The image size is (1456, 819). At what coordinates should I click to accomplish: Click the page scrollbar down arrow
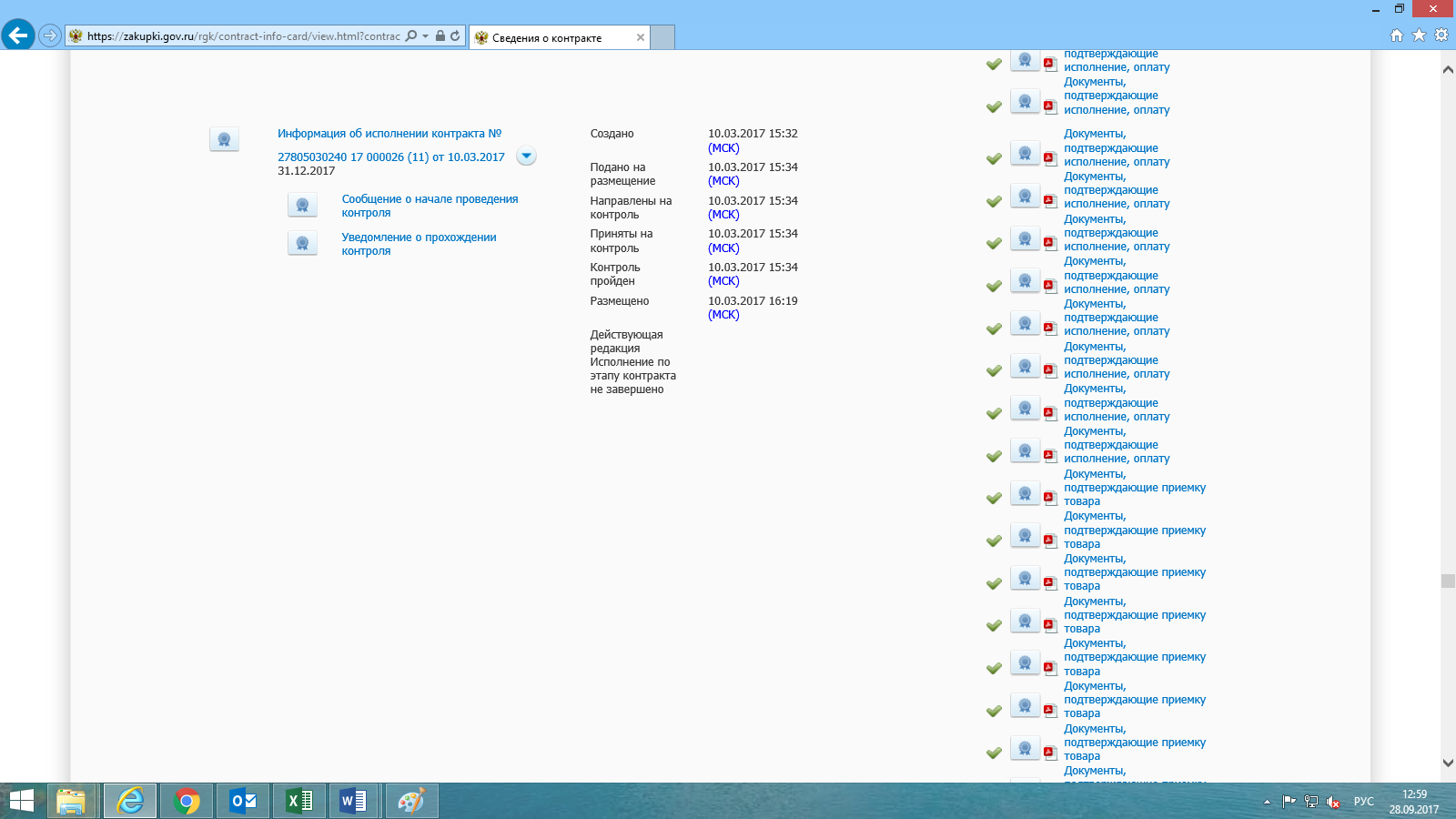tap(1448, 763)
